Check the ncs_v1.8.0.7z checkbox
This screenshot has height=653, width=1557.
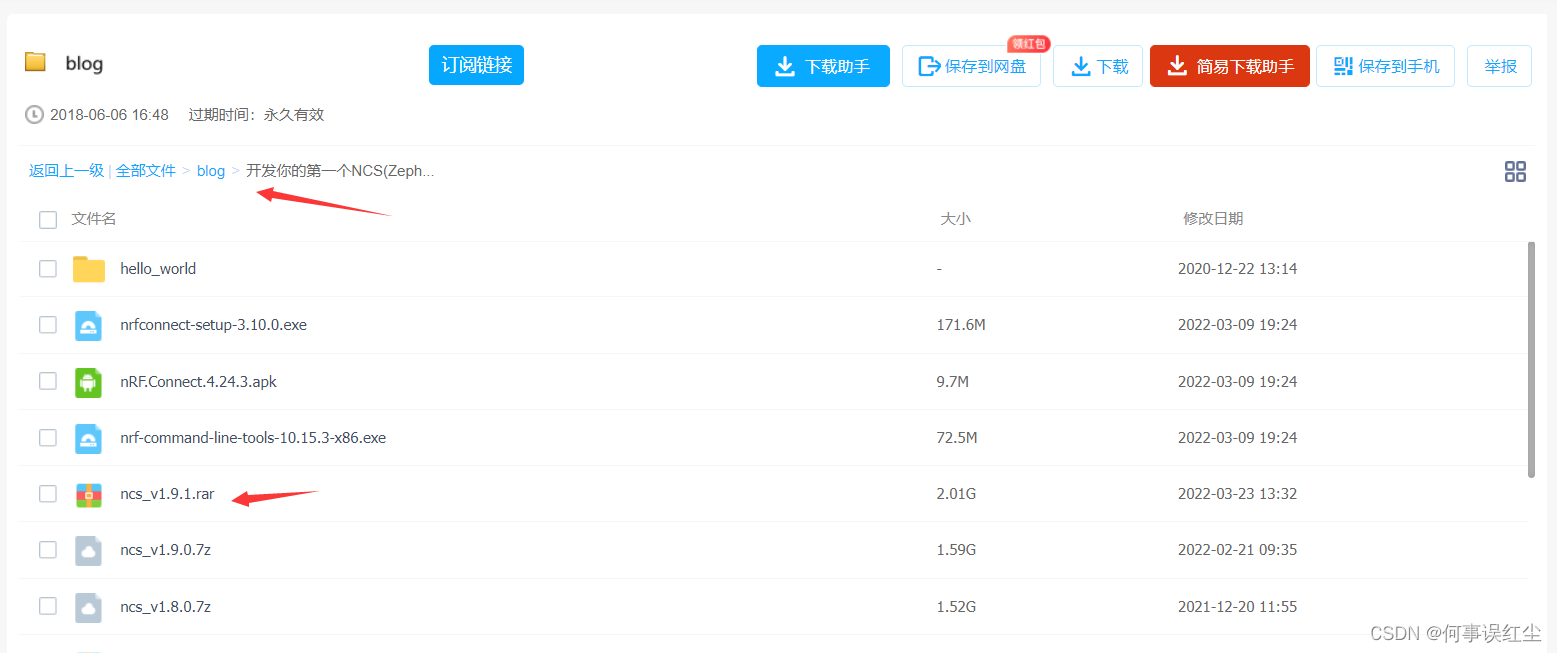(48, 606)
